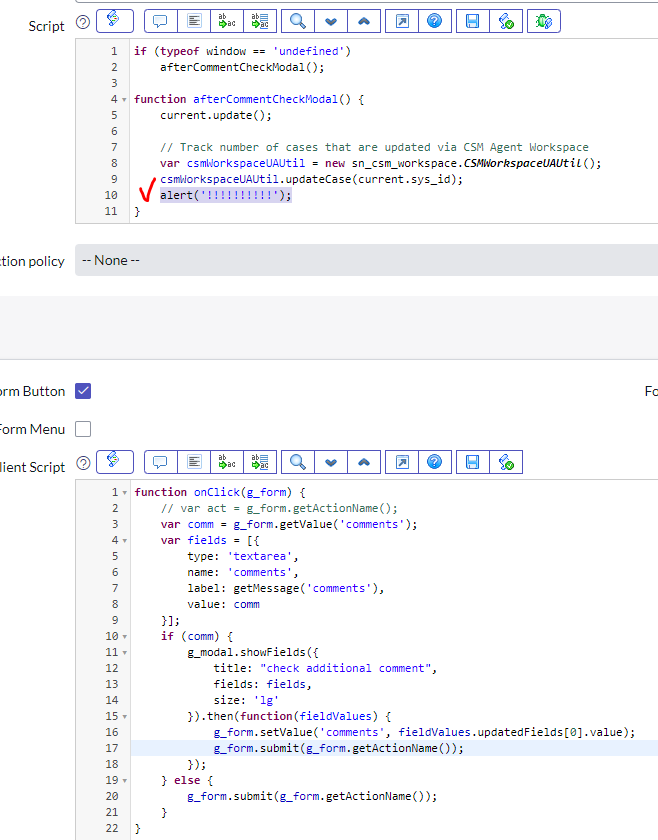
Task: Click the "size: 'lg'" line in Client Script
Action: tap(246, 700)
